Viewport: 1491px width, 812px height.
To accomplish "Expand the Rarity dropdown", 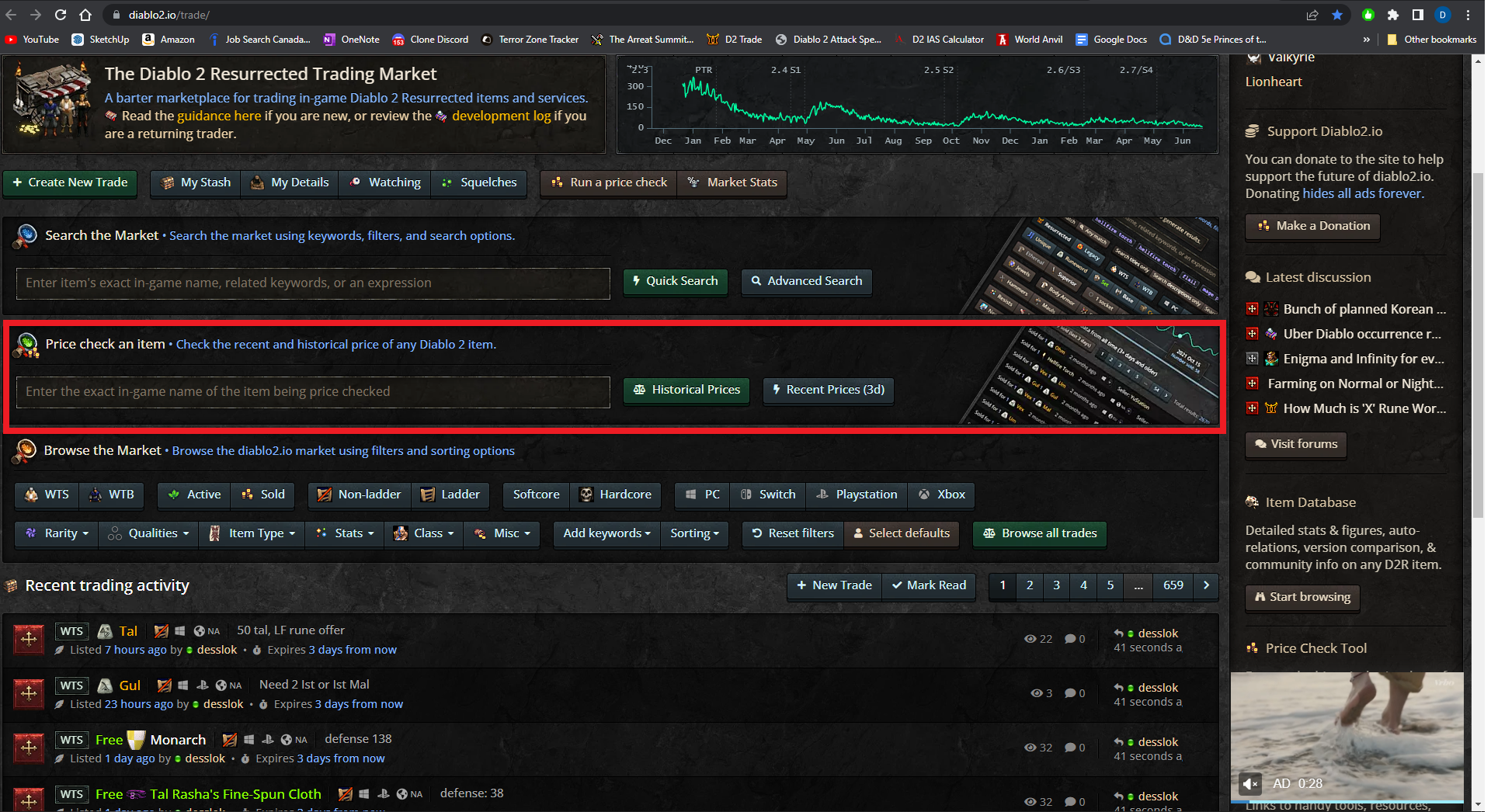I will point(57,533).
